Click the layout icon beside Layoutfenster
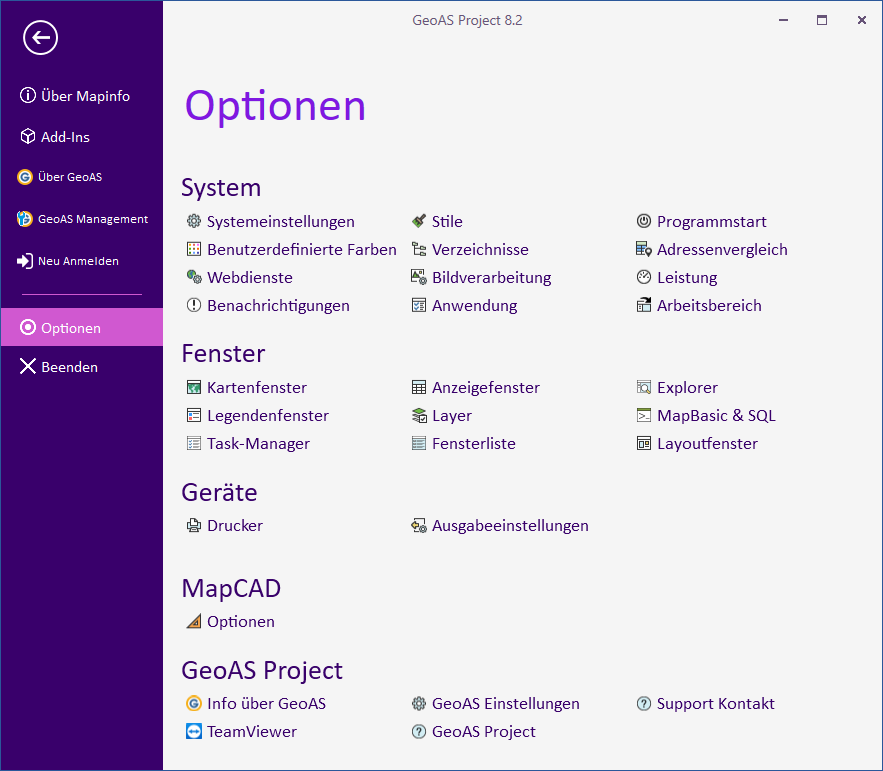This screenshot has height=771, width=883. pos(644,443)
